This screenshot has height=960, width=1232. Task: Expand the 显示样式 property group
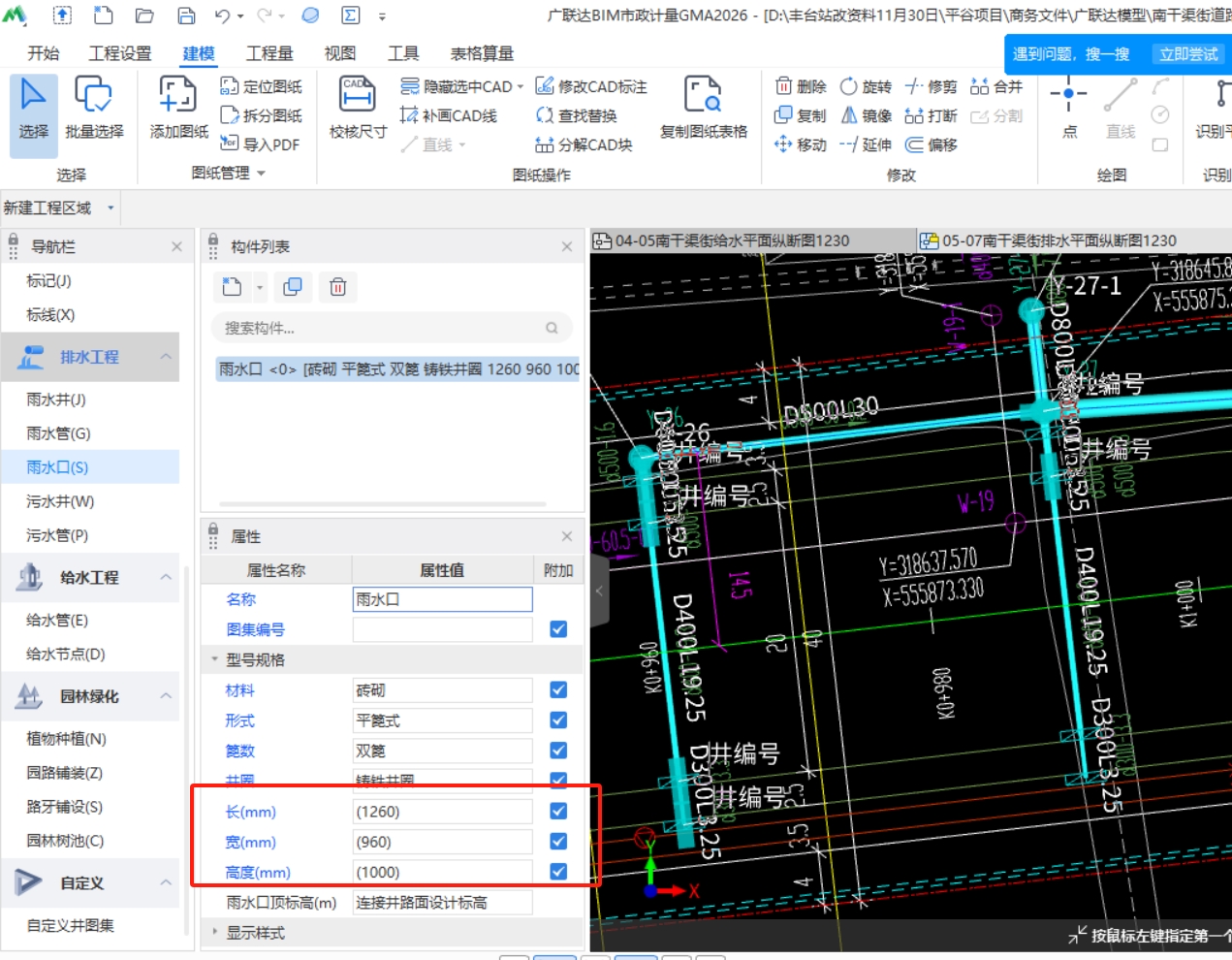tap(215, 932)
